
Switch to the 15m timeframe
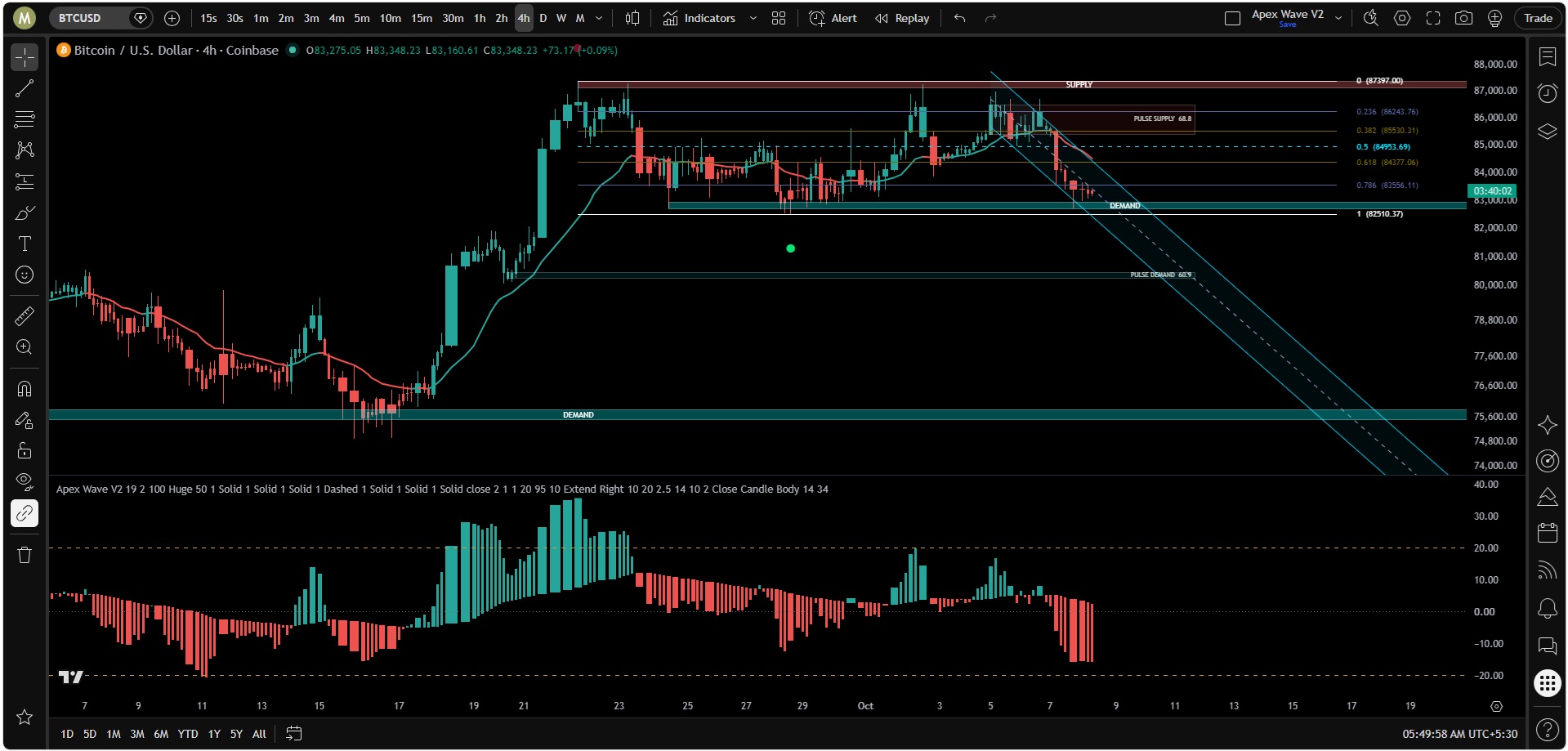pyautogui.click(x=422, y=18)
